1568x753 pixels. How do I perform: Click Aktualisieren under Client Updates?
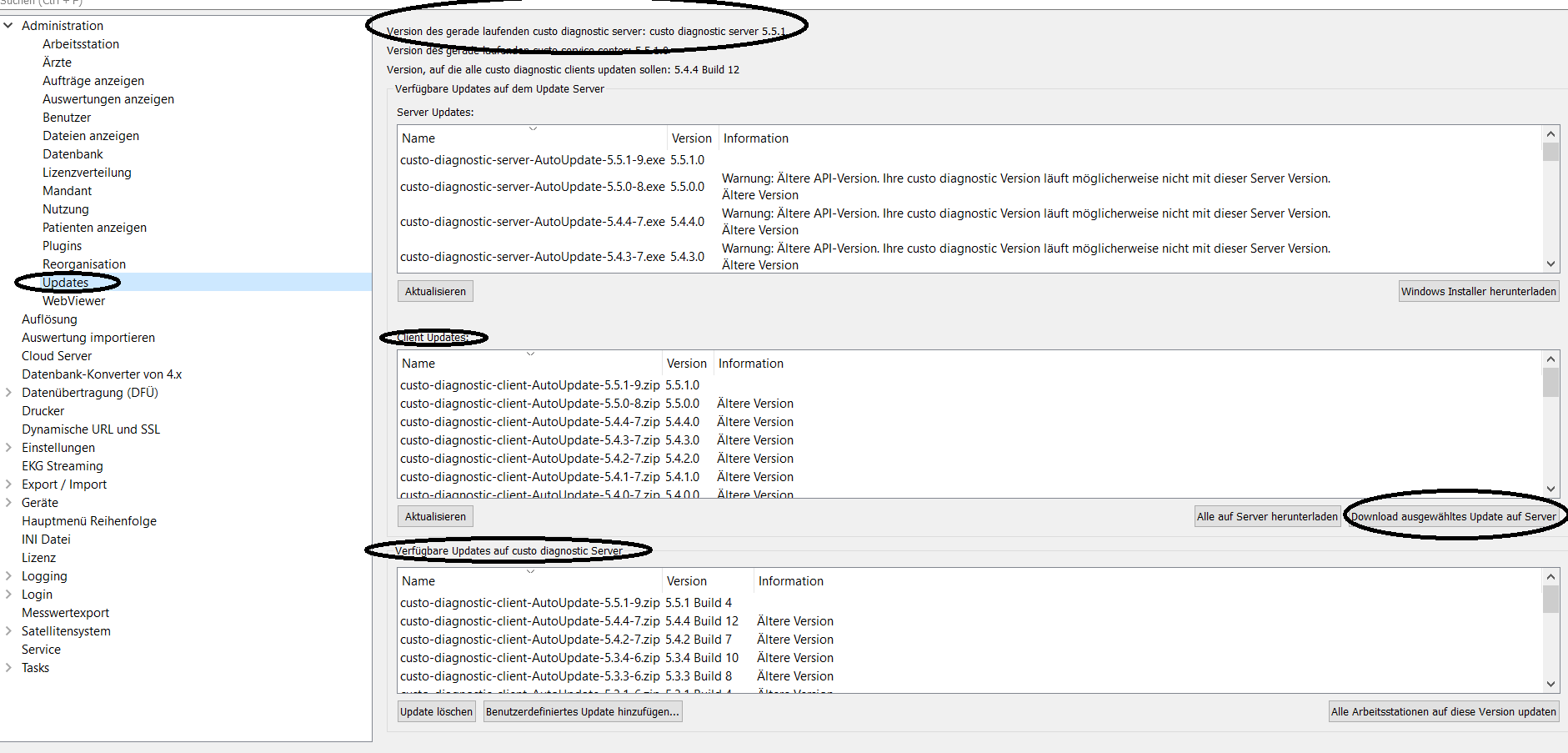coord(435,516)
